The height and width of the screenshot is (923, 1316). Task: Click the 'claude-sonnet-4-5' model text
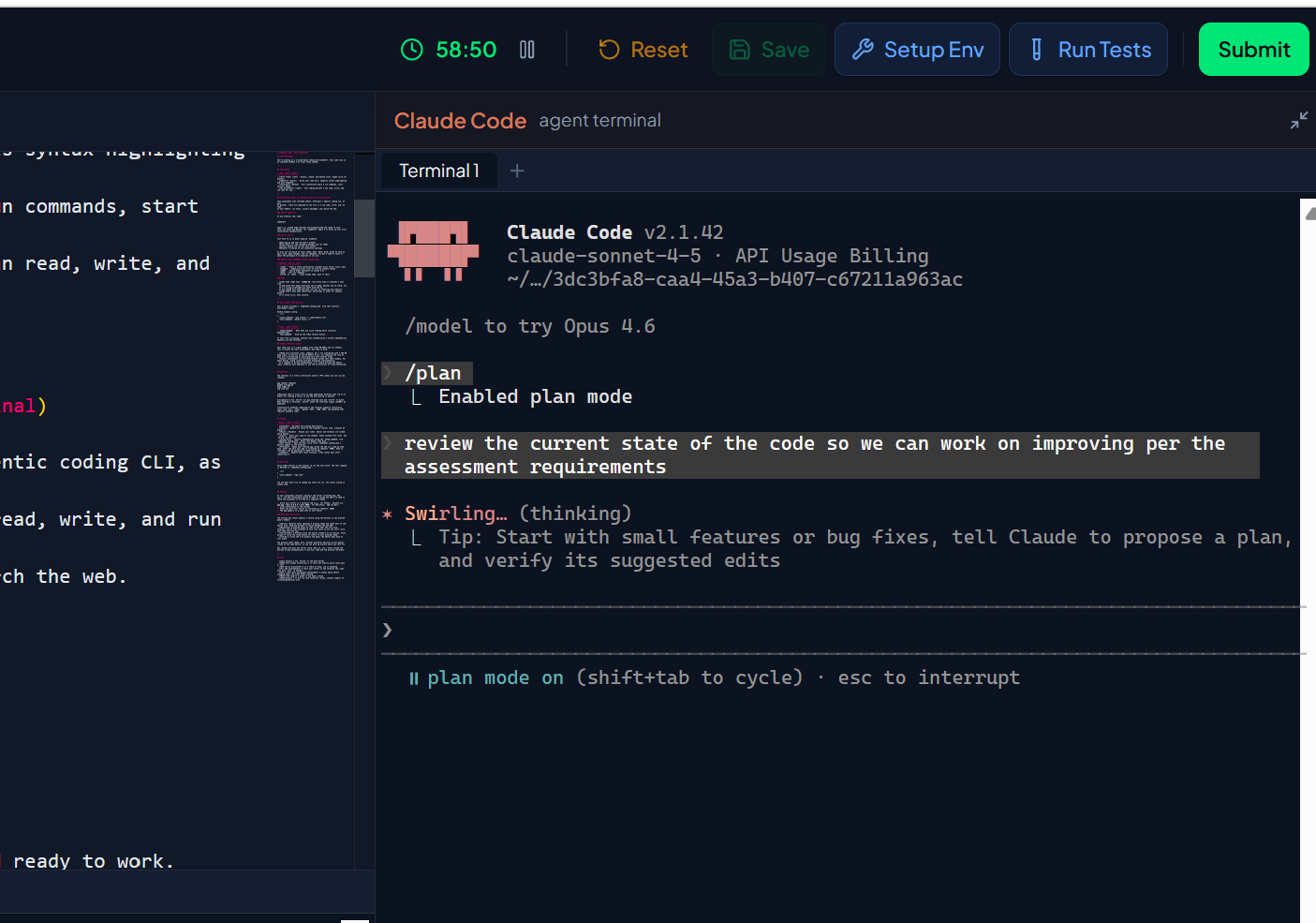pyautogui.click(x=604, y=256)
